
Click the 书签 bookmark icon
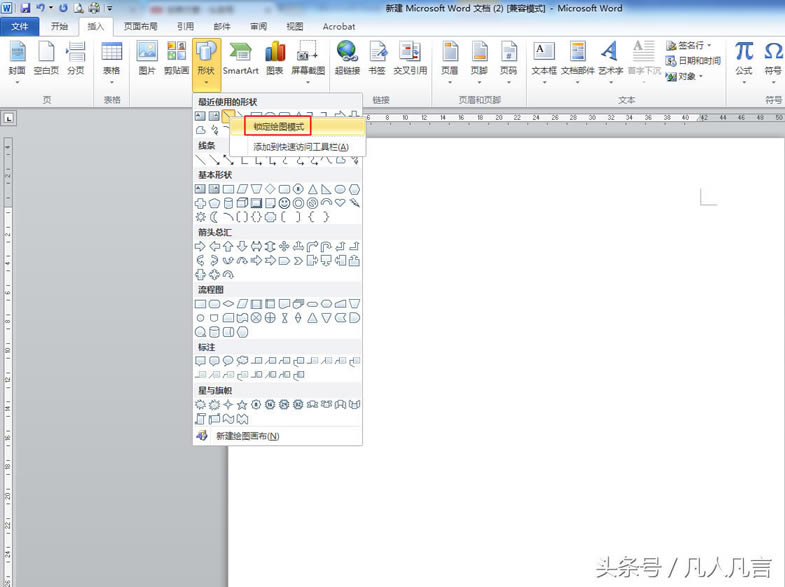point(377,57)
